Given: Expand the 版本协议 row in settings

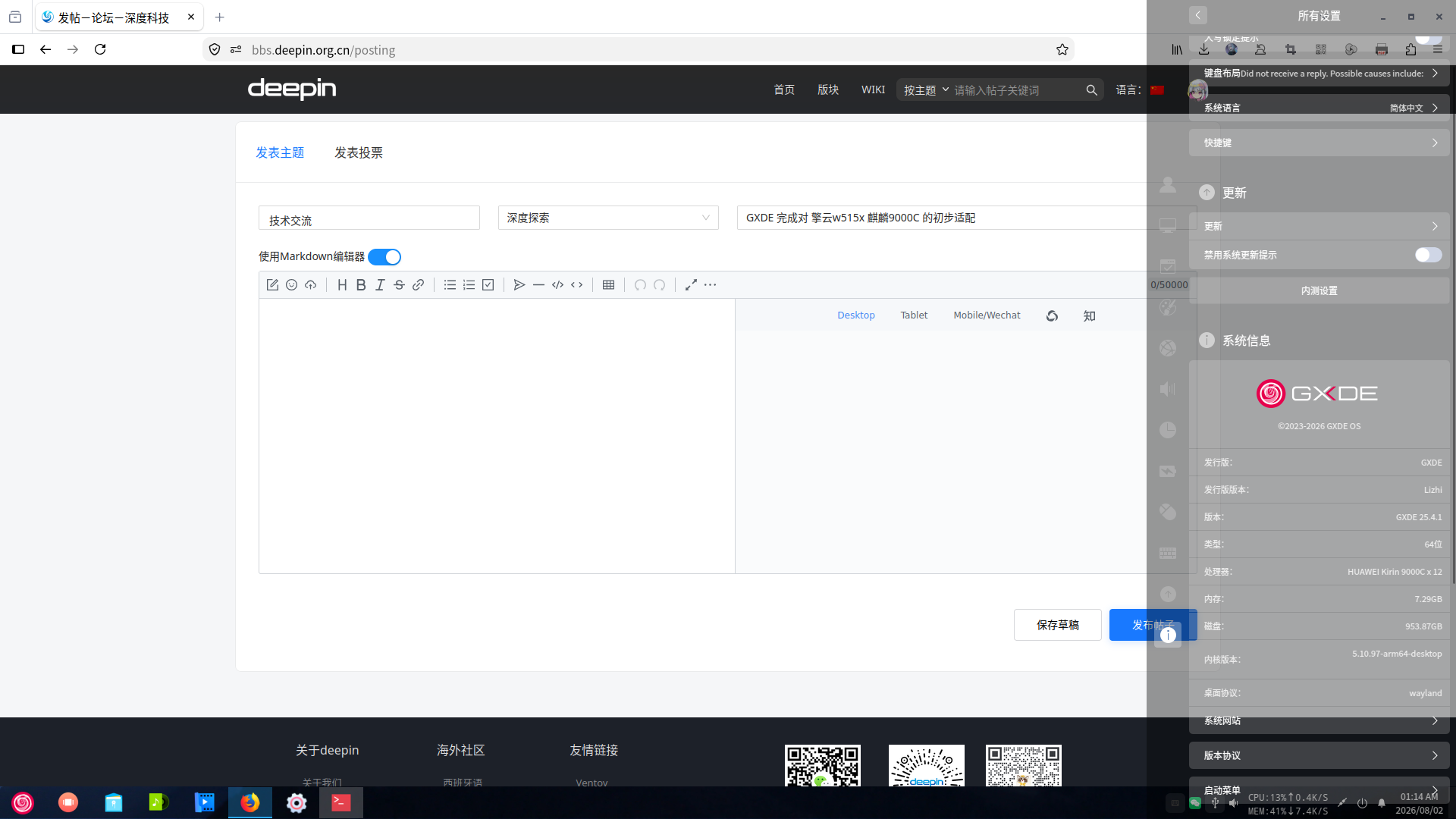Looking at the screenshot, I should tap(1319, 755).
